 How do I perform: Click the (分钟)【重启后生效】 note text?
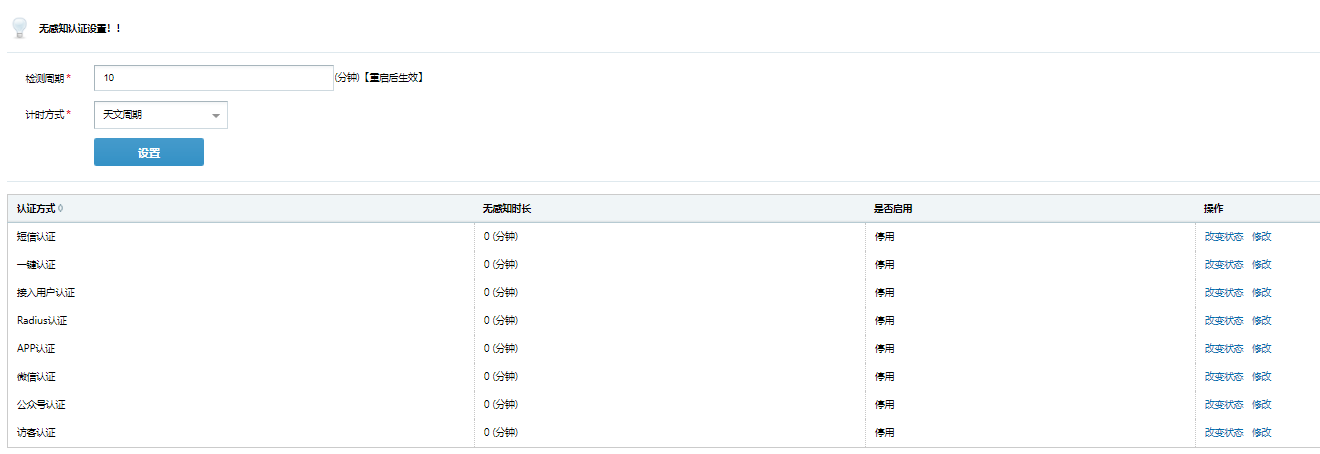coord(380,78)
